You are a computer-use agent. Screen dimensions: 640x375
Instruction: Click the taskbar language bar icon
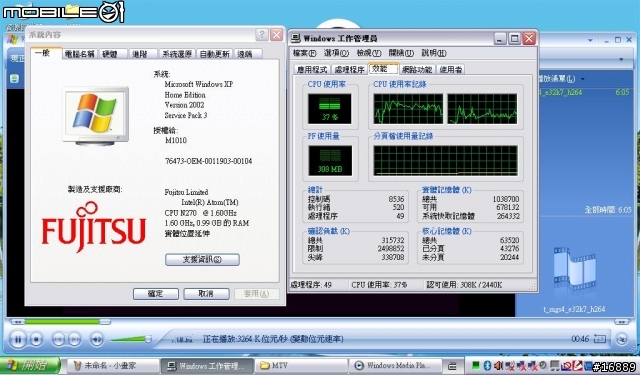[452, 365]
